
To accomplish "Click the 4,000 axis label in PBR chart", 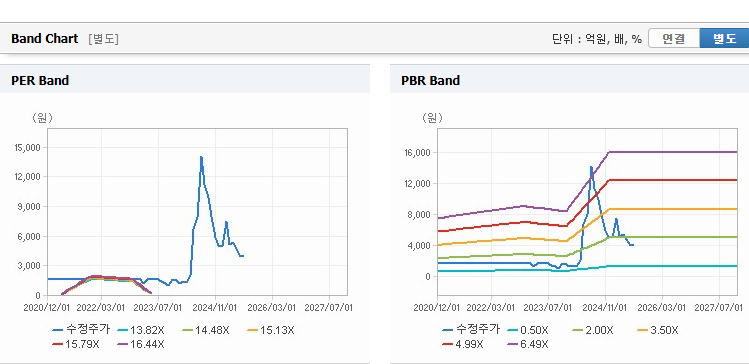I will click(420, 246).
